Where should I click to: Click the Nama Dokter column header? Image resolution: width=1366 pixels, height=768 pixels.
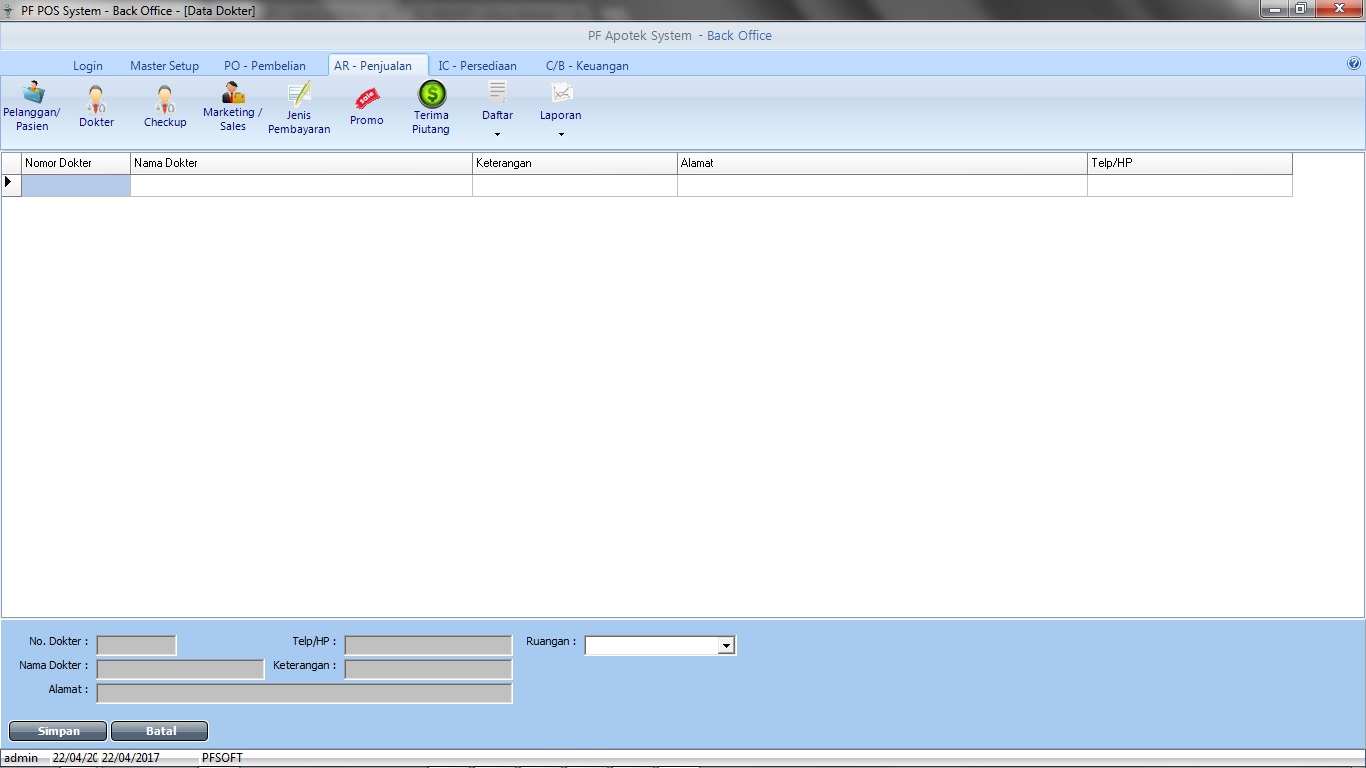pyautogui.click(x=300, y=163)
